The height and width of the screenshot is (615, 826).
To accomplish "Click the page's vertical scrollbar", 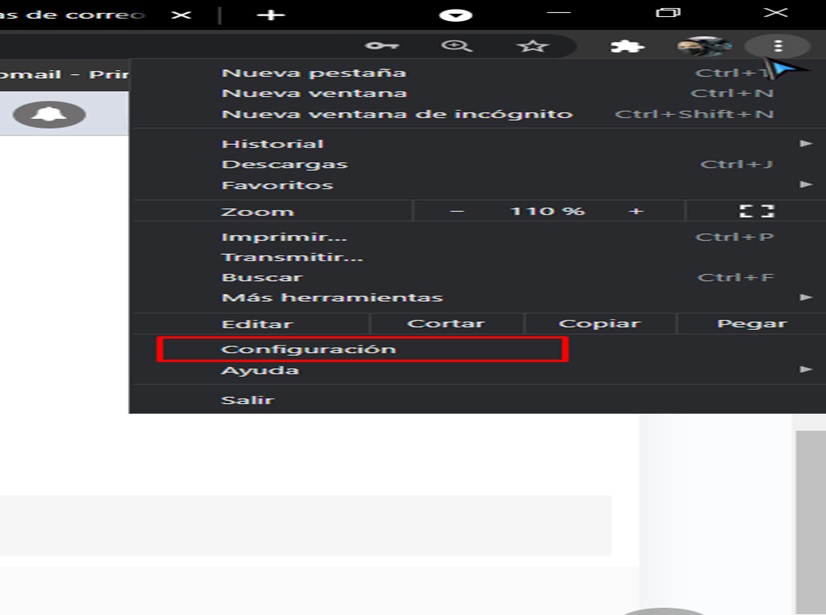I will tap(810, 522).
